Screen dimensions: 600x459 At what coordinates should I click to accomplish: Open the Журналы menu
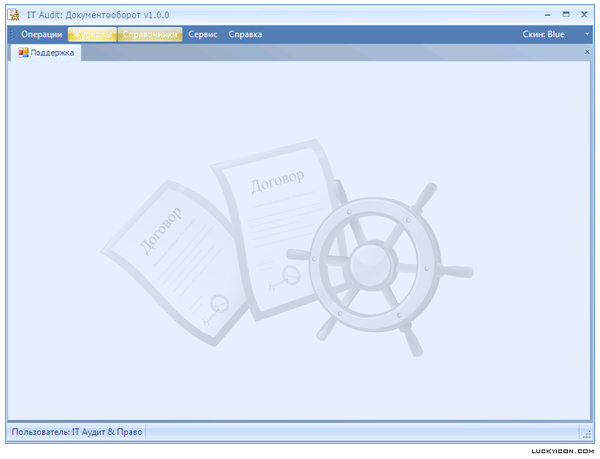coord(91,34)
